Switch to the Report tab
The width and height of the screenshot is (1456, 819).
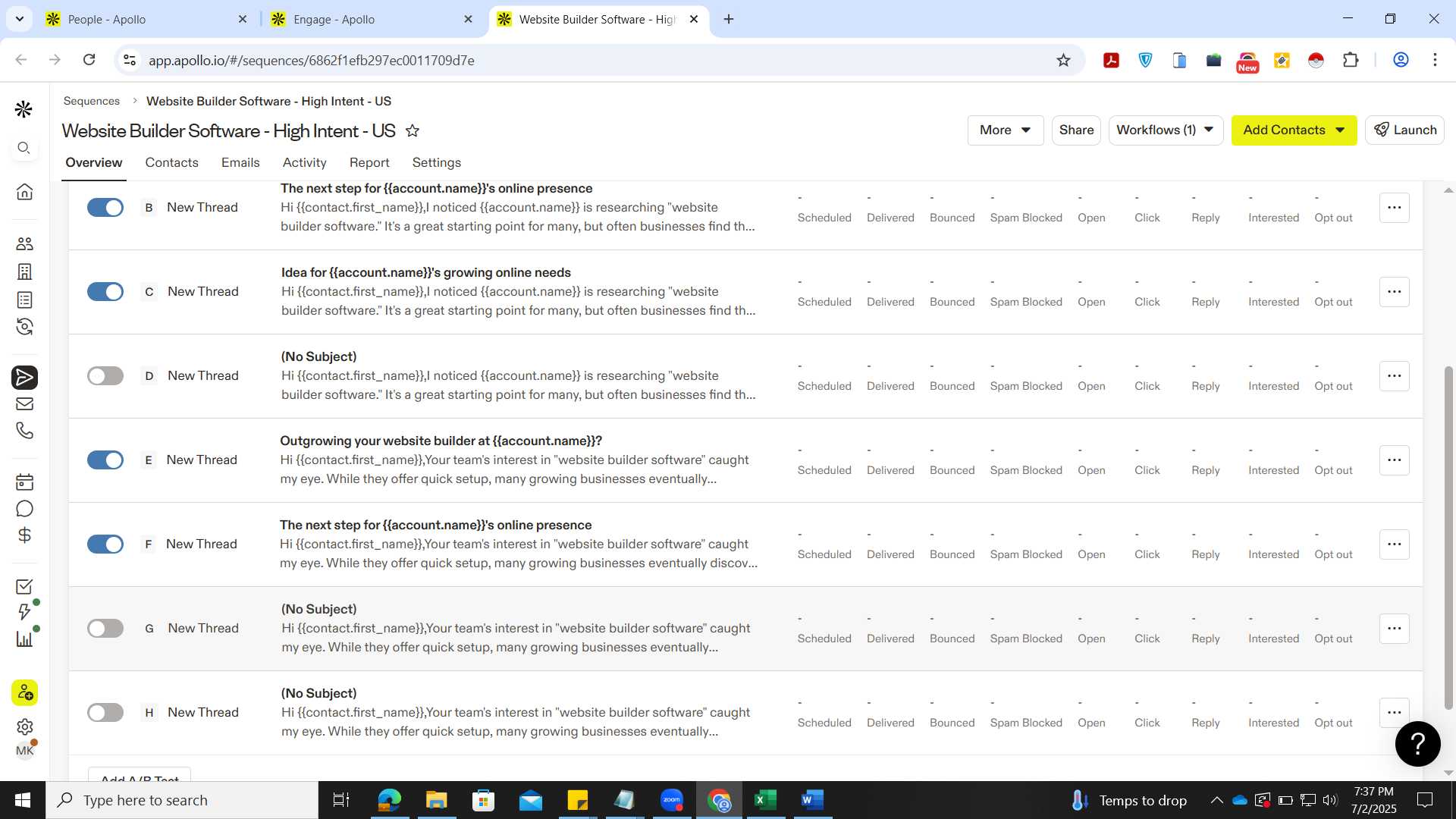[x=369, y=162]
